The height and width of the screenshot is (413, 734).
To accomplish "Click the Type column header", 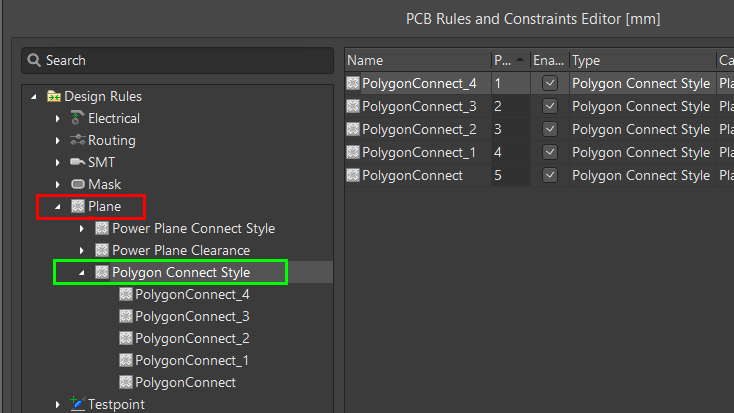I will 640,61.
